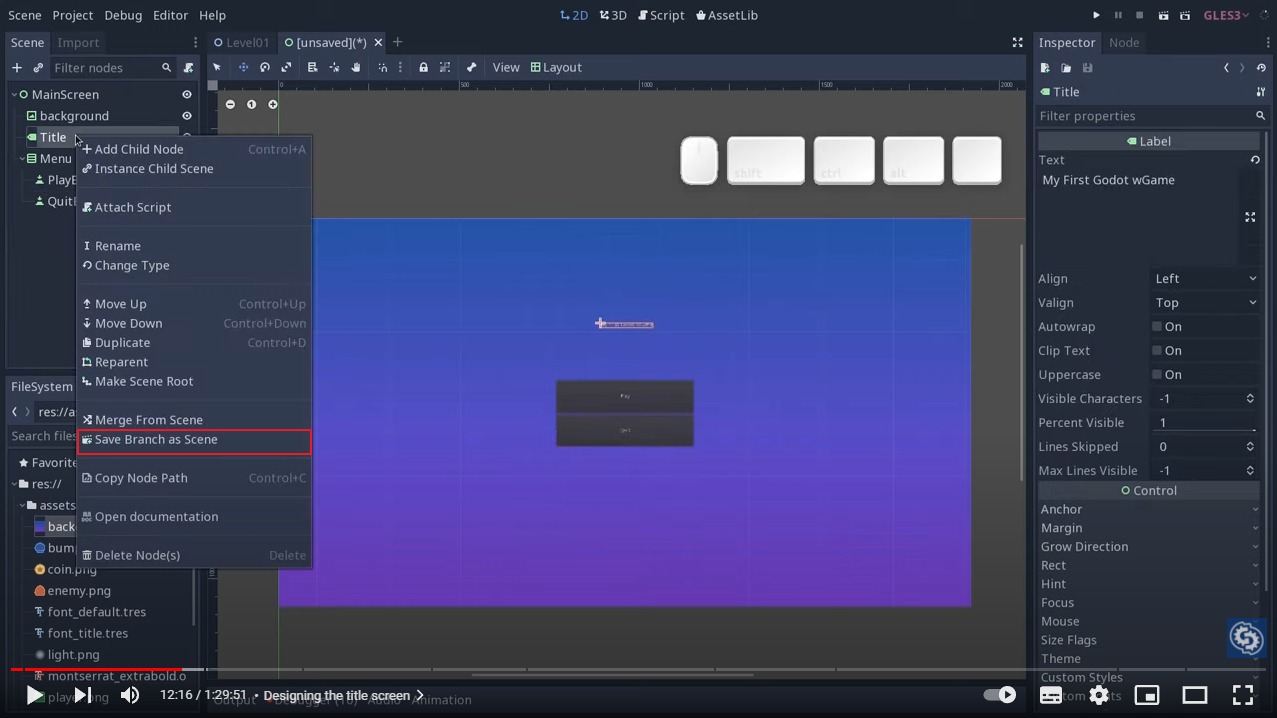The image size is (1277, 718).
Task: Click the change pivot tool icon
Action: click(334, 67)
